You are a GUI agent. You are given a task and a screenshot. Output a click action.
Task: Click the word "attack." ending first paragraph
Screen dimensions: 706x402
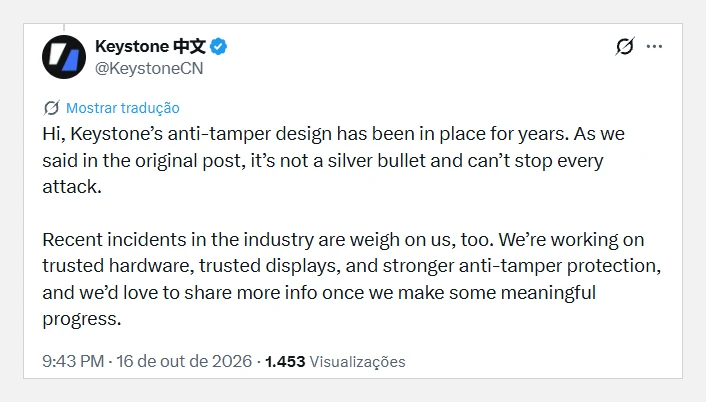coord(72,187)
